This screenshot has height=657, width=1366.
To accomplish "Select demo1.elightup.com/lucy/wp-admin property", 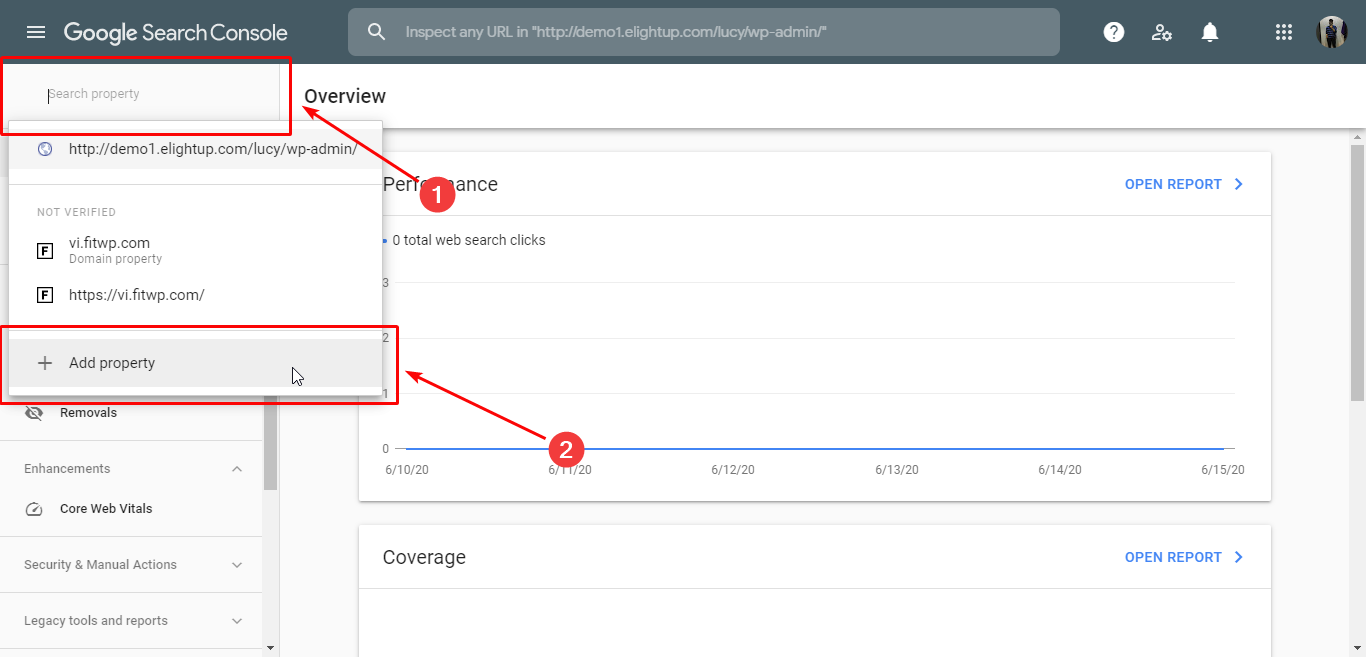I will pos(195,149).
